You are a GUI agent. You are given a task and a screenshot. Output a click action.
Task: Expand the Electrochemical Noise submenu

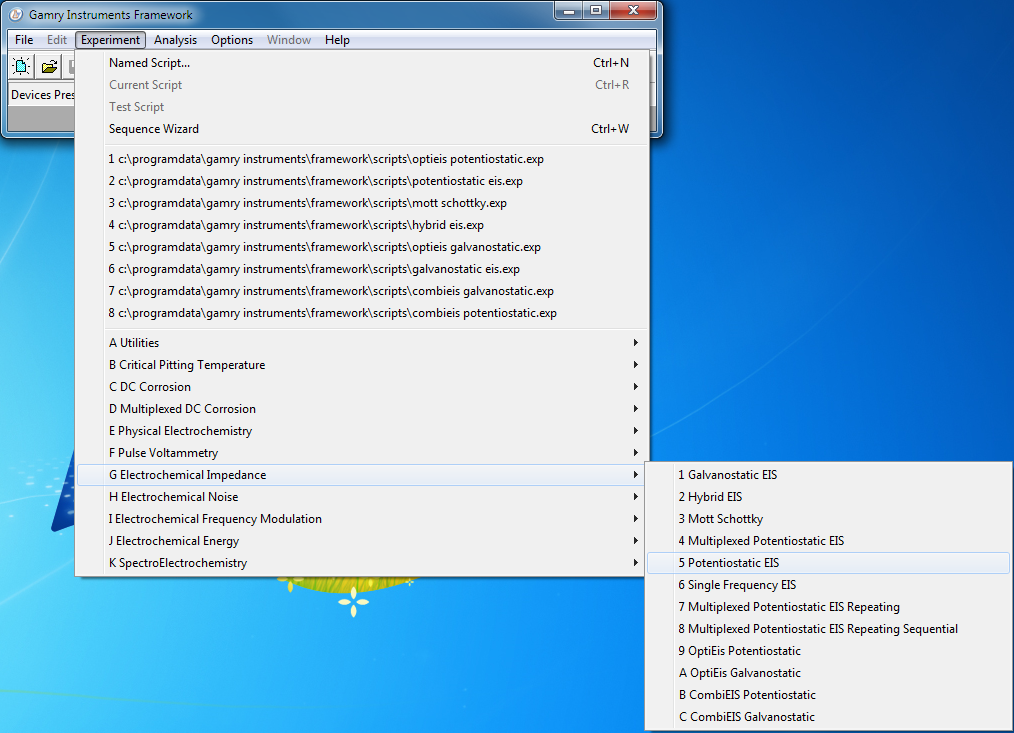360,496
